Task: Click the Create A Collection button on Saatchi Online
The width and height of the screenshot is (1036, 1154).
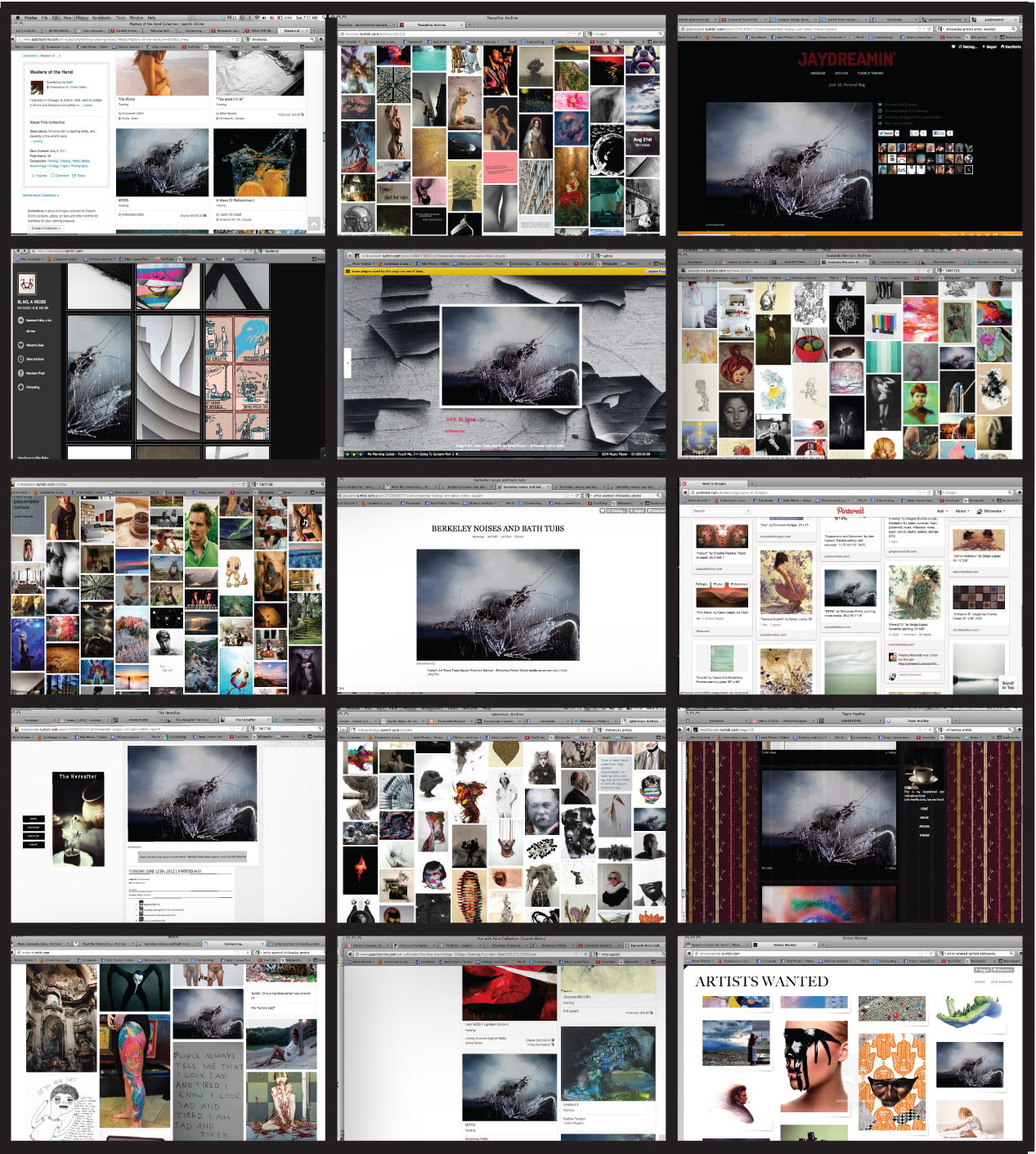Action: pos(46,228)
